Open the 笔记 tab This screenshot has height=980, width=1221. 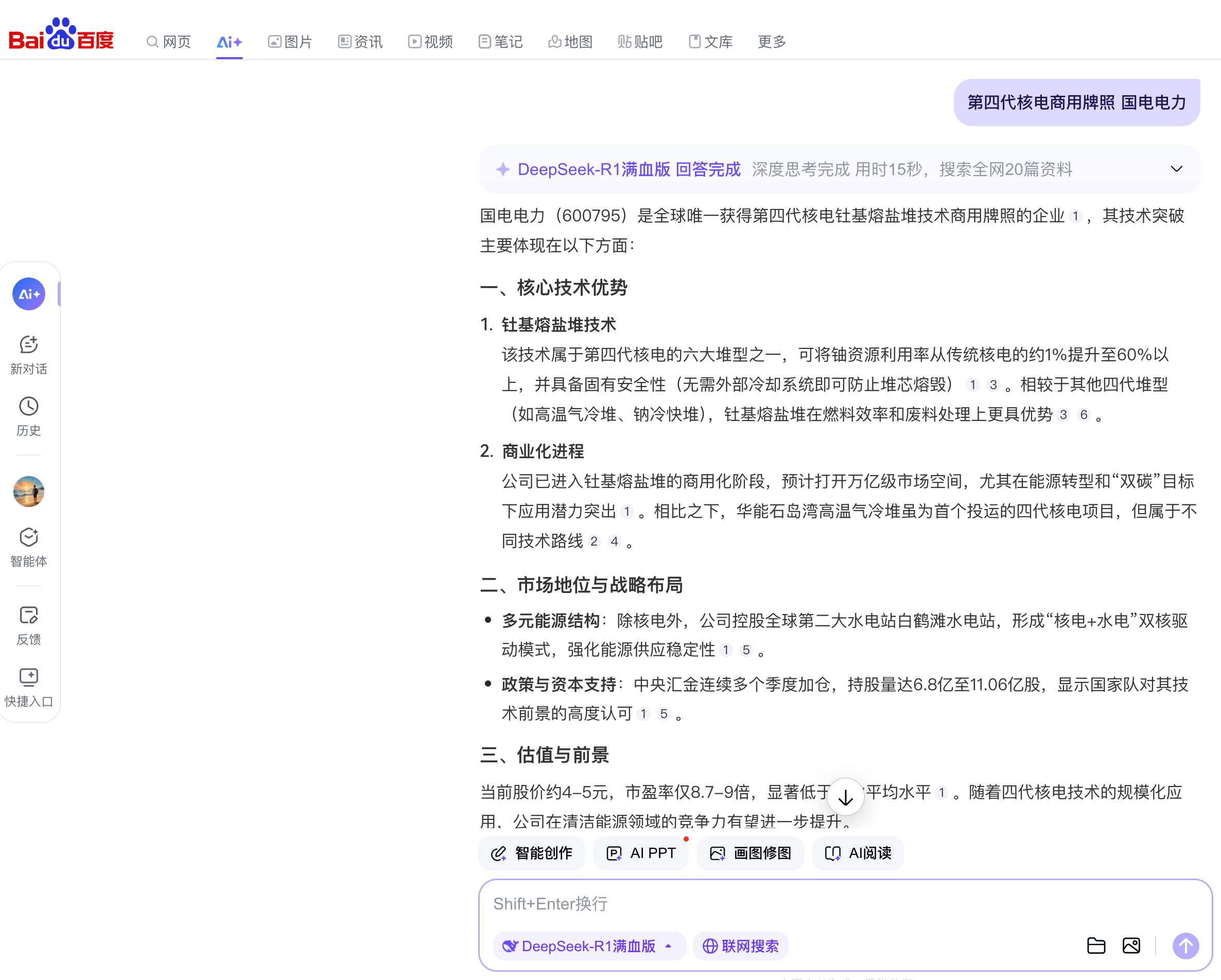(500, 42)
